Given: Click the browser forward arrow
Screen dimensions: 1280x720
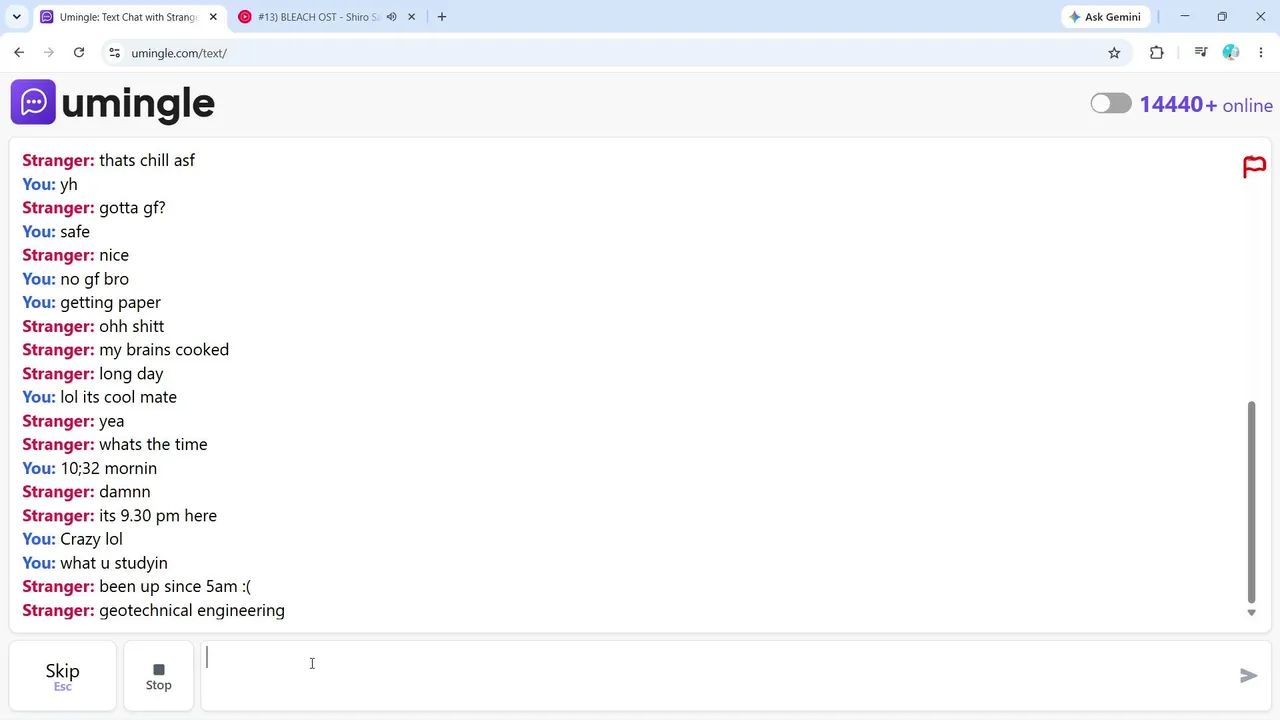Looking at the screenshot, I should coord(49,53).
